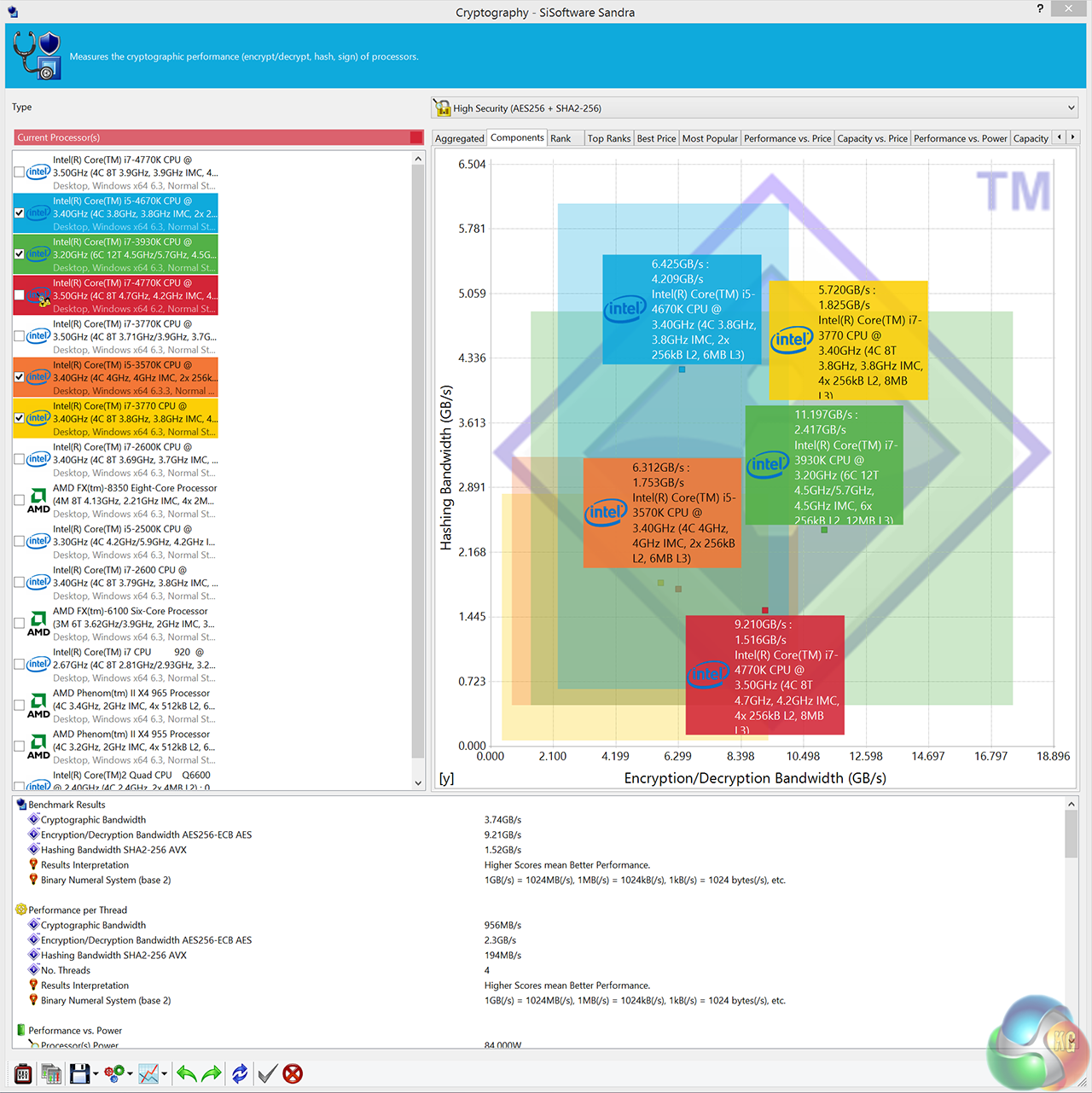Click the Intel logo beside i7 920 entry
Image resolution: width=1092 pixels, height=1093 pixels.
coord(38,664)
